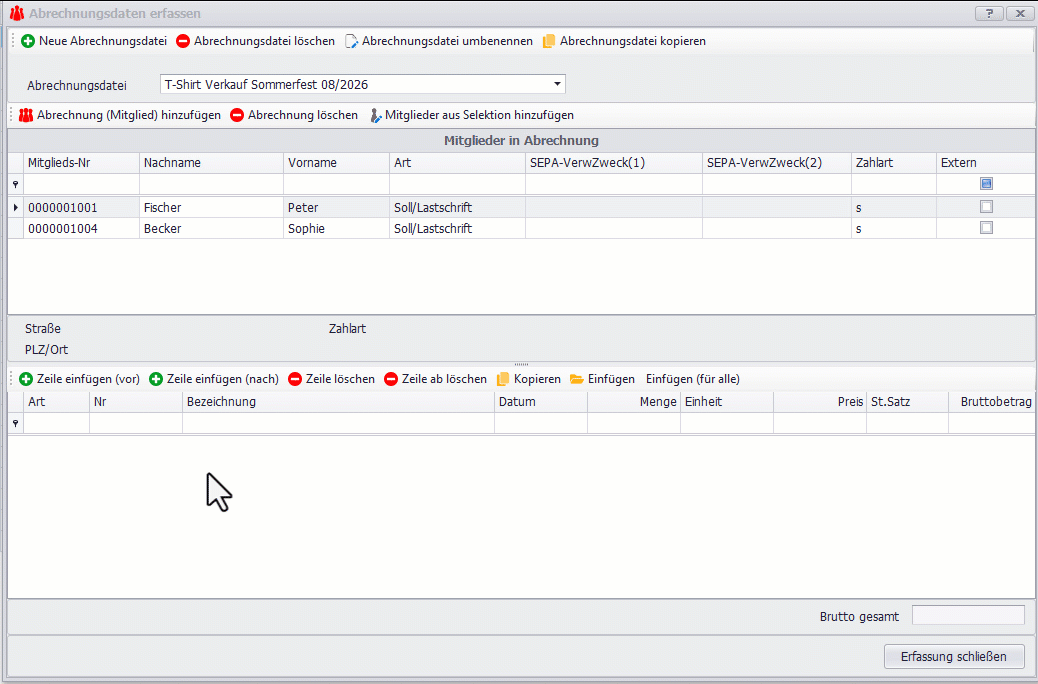Click the Erfassung schließen button
1038x684 pixels.
pos(954,656)
